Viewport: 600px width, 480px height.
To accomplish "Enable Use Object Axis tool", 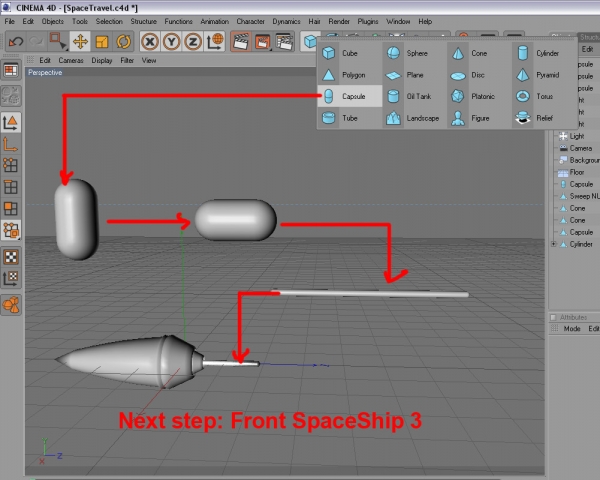I will click(x=11, y=144).
